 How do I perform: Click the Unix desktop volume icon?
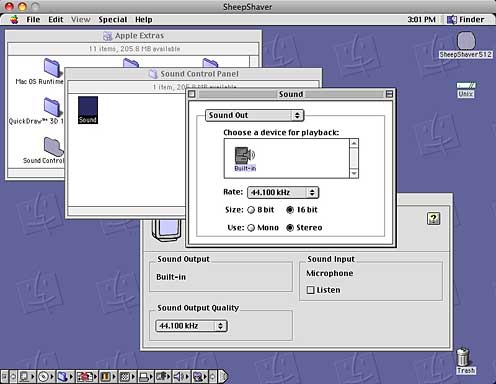click(x=466, y=90)
